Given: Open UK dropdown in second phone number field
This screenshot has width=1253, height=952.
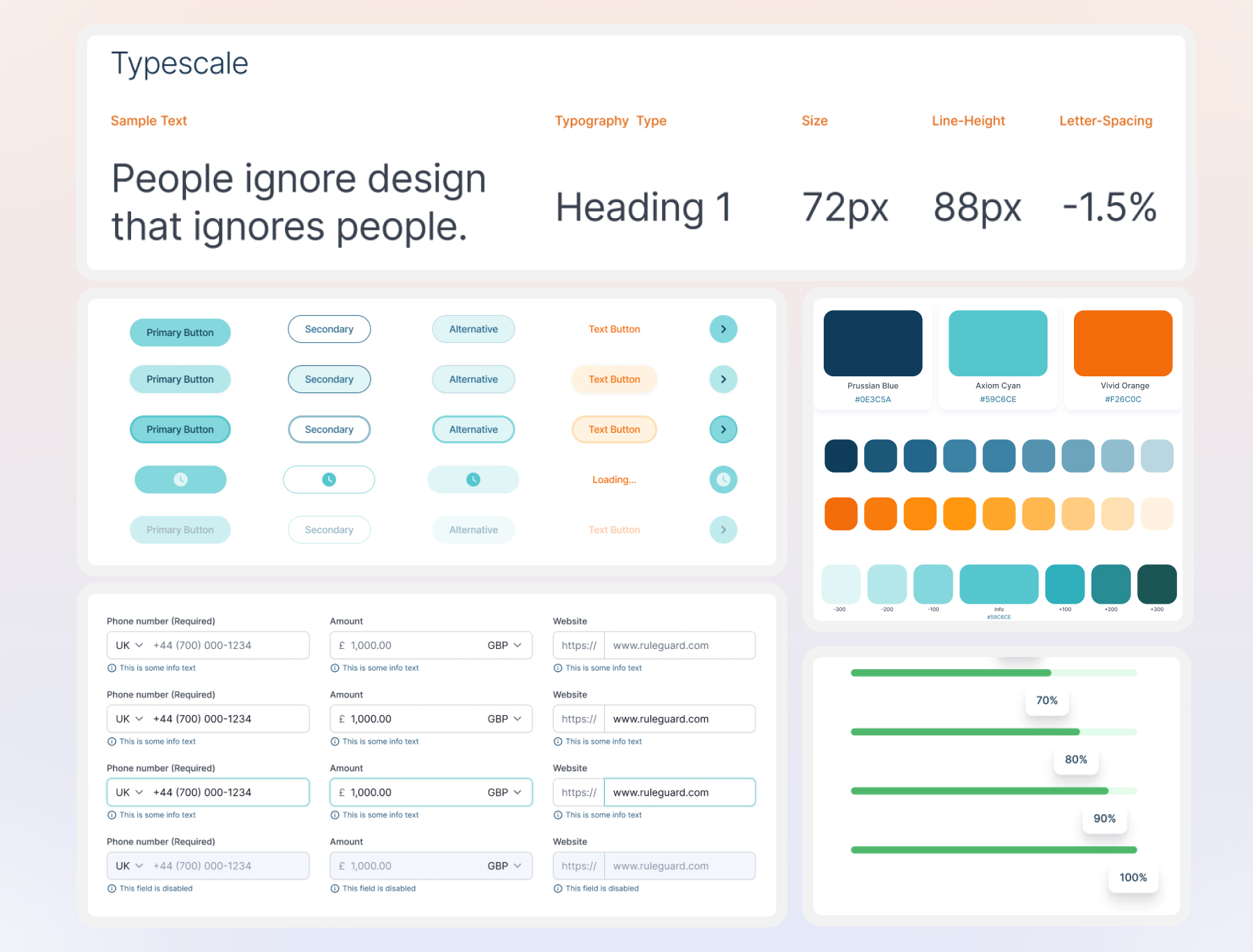Looking at the screenshot, I should pyautogui.click(x=130, y=719).
